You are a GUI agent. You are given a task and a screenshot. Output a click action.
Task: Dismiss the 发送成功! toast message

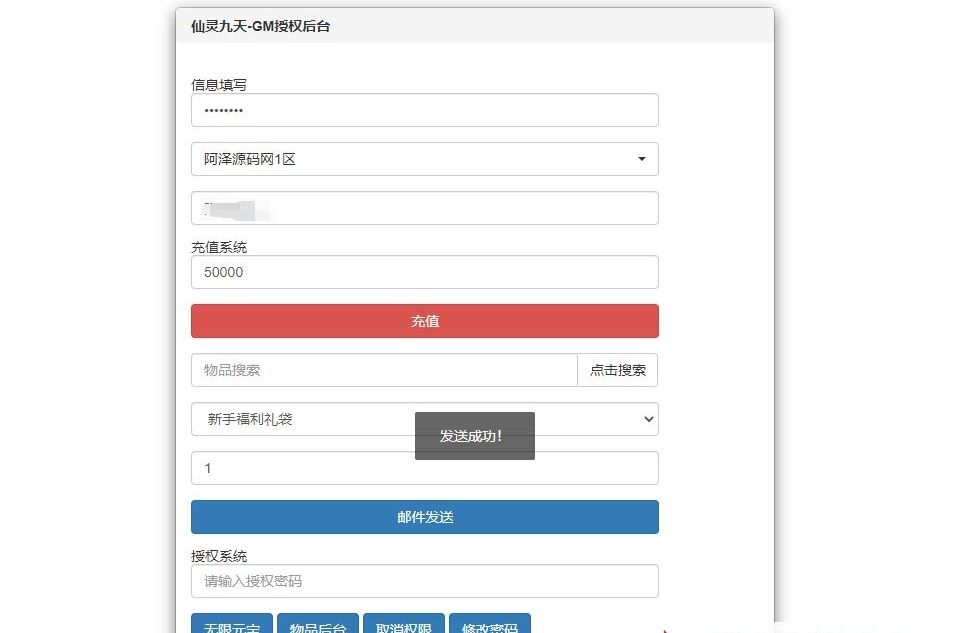tap(474, 436)
